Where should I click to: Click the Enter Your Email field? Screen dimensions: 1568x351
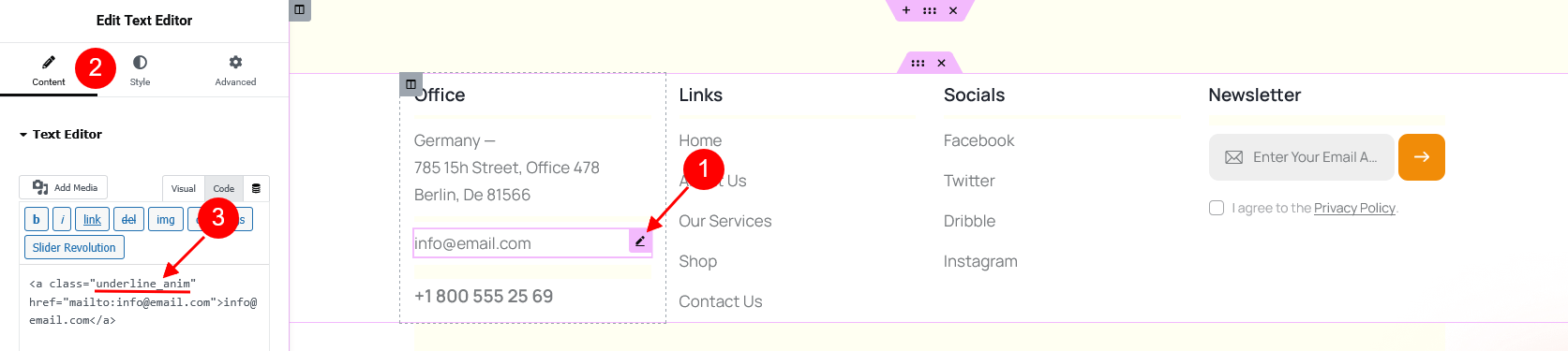point(1302,157)
